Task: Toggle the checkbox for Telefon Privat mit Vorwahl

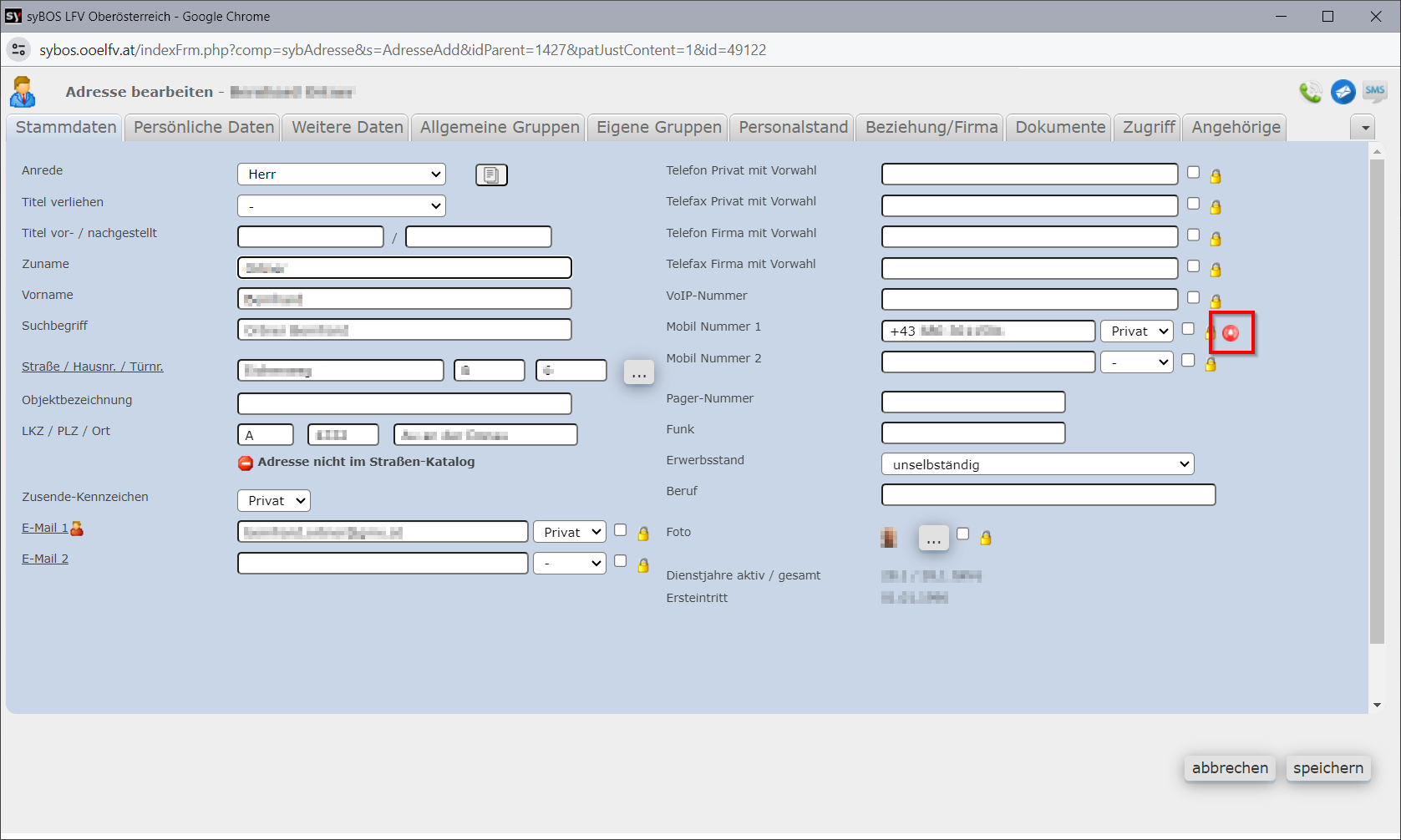Action: point(1193,173)
